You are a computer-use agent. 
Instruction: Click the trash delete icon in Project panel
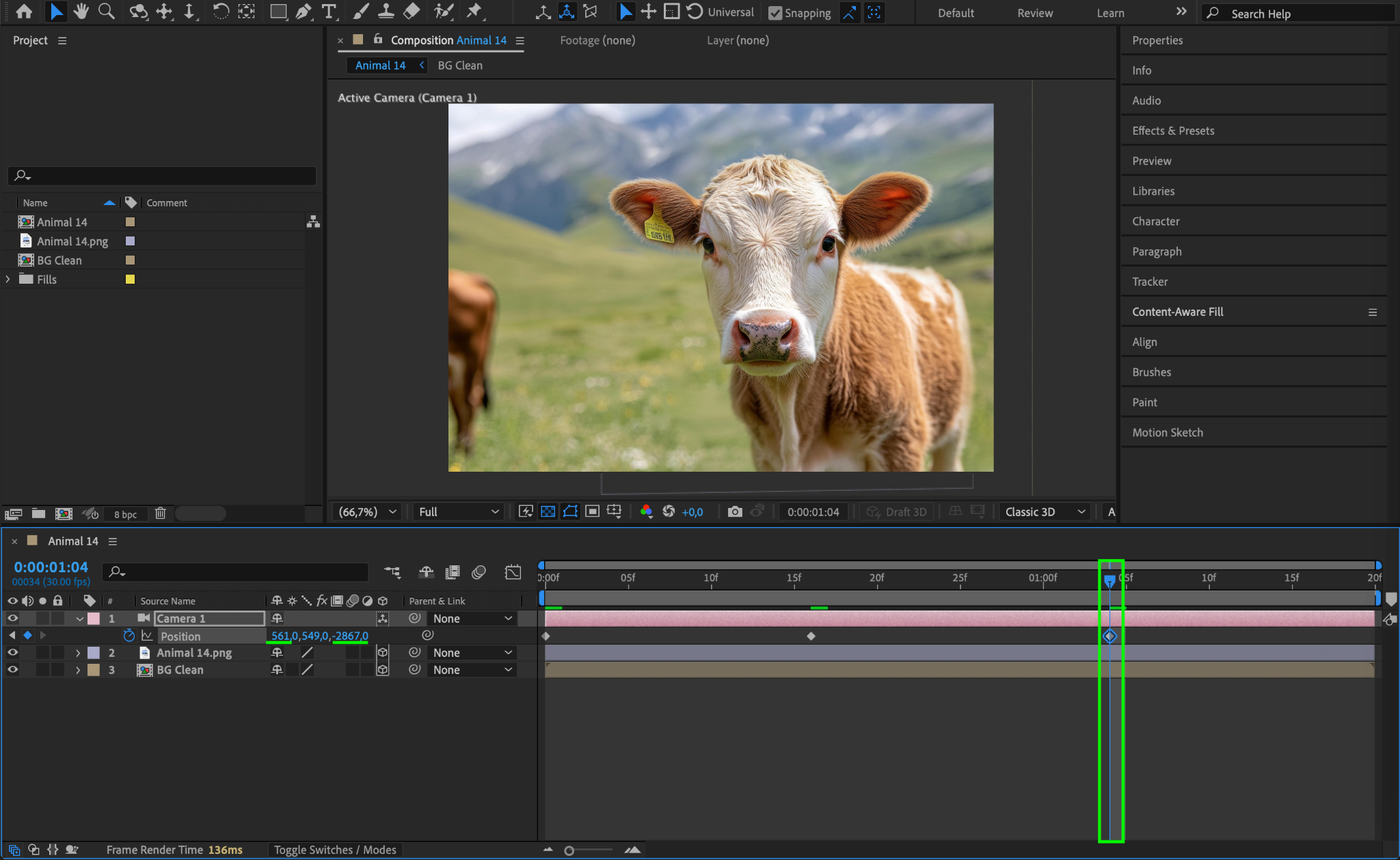tap(160, 513)
